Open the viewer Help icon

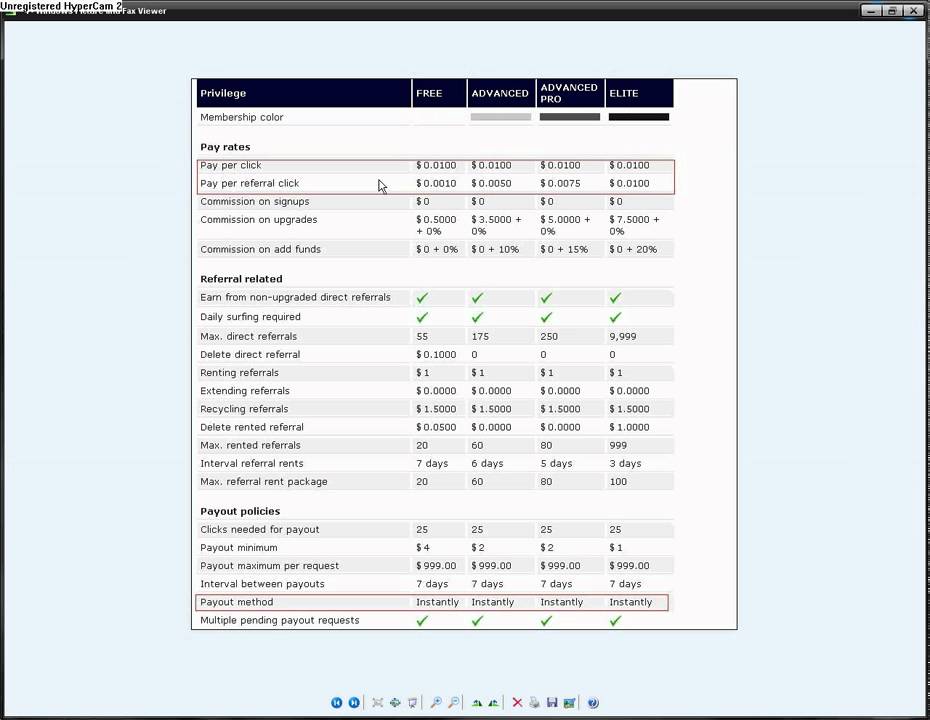[593, 703]
